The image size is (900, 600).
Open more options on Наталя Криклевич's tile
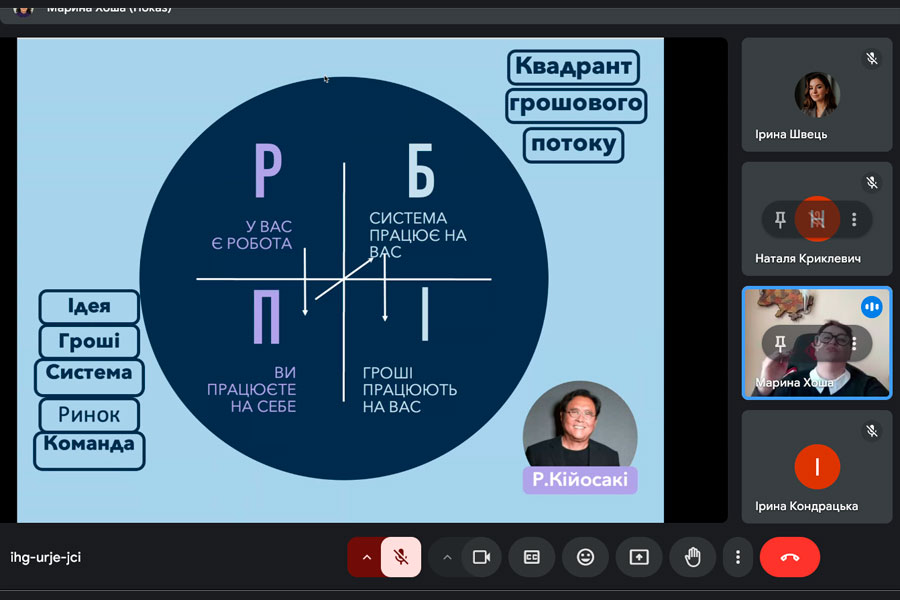[853, 219]
